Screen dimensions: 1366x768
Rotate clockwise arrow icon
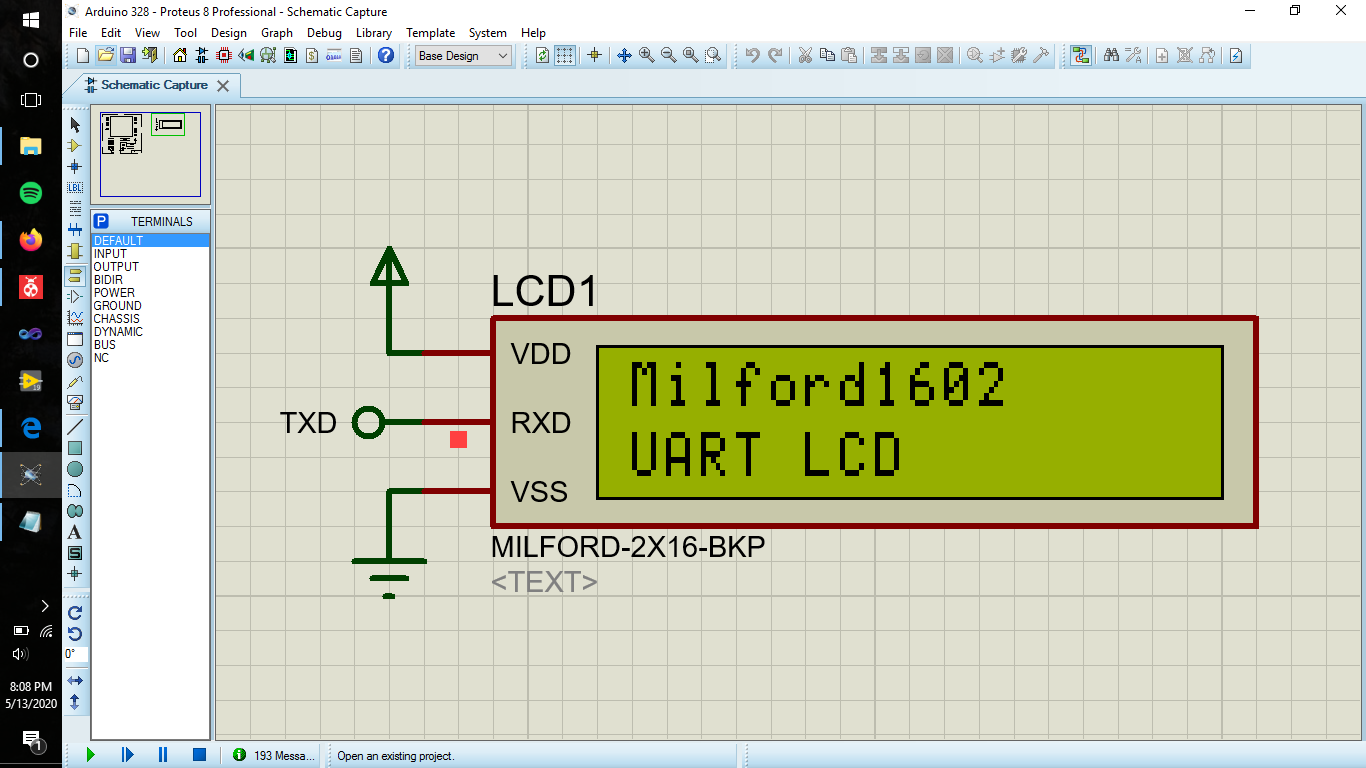75,613
